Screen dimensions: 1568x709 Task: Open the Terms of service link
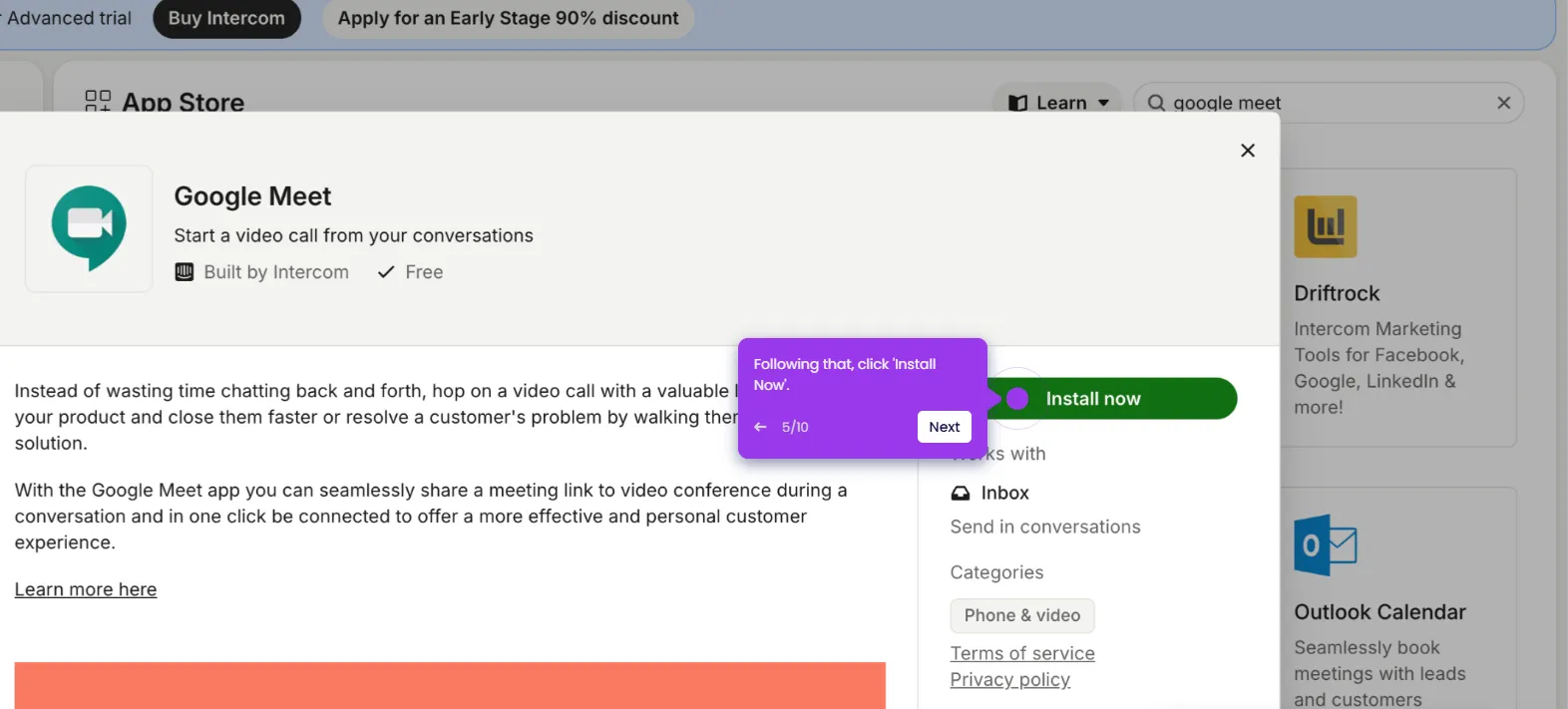point(1022,653)
